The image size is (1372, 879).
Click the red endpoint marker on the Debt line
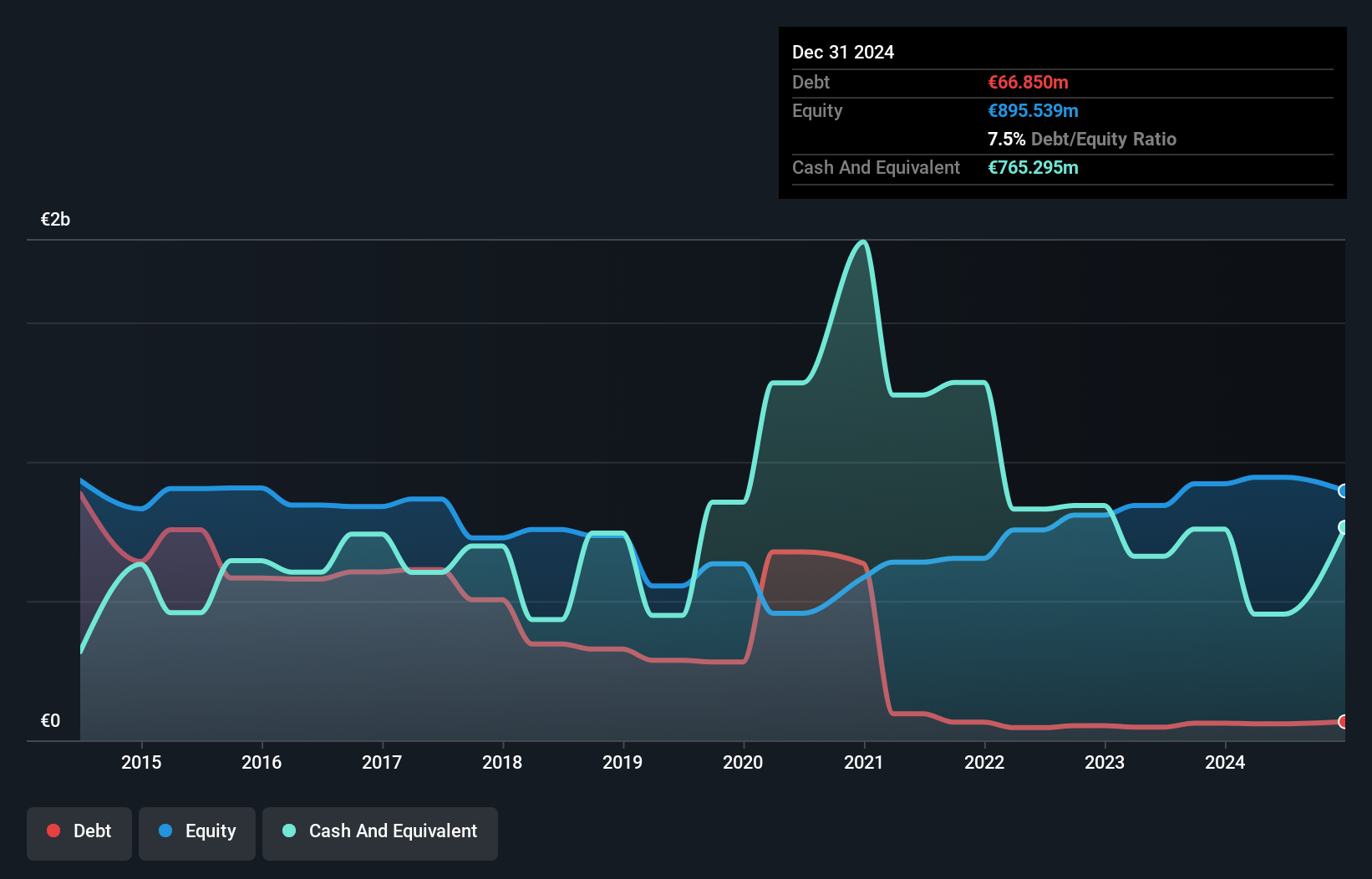tap(1343, 721)
